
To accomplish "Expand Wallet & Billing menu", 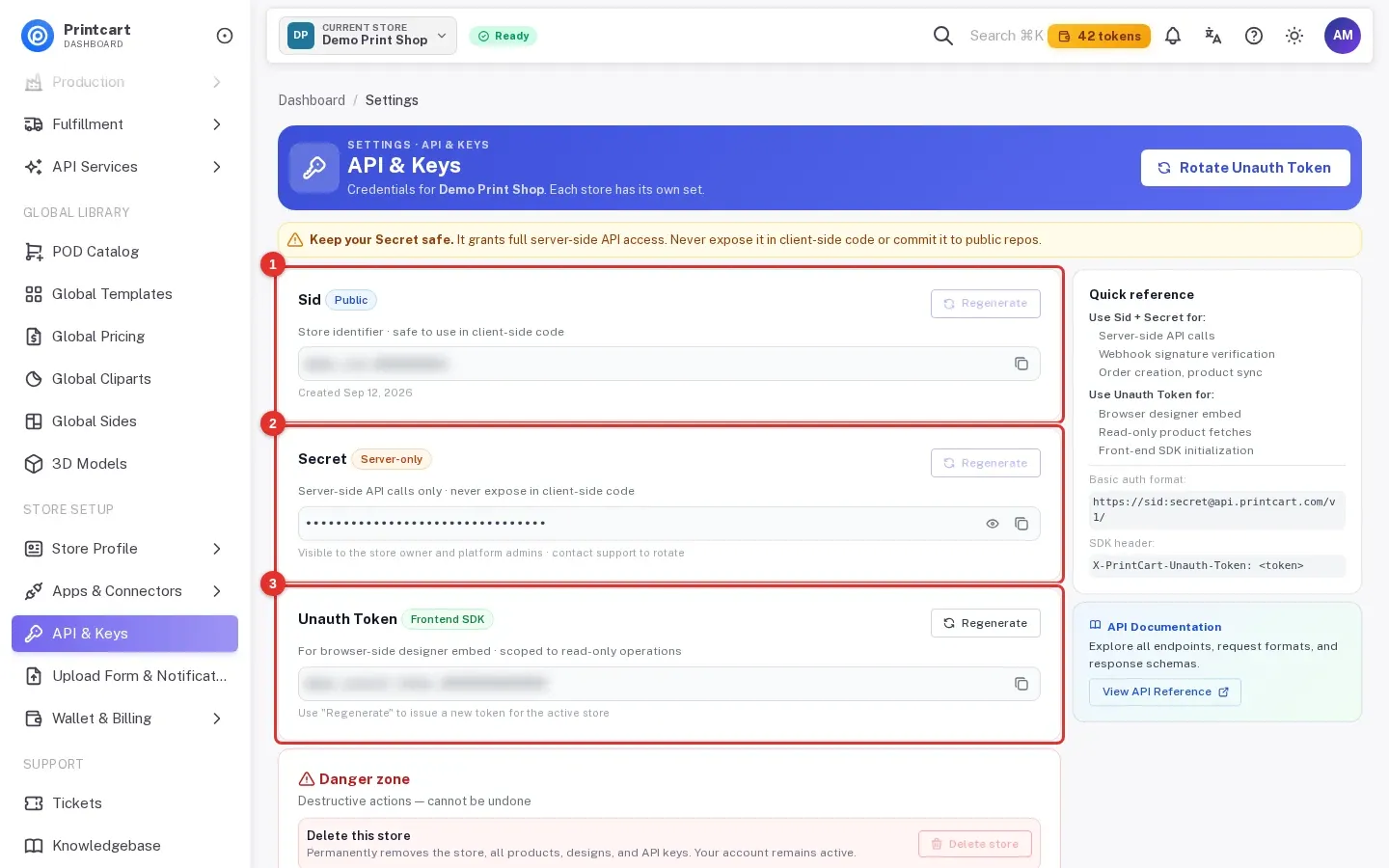I will 124,719.
